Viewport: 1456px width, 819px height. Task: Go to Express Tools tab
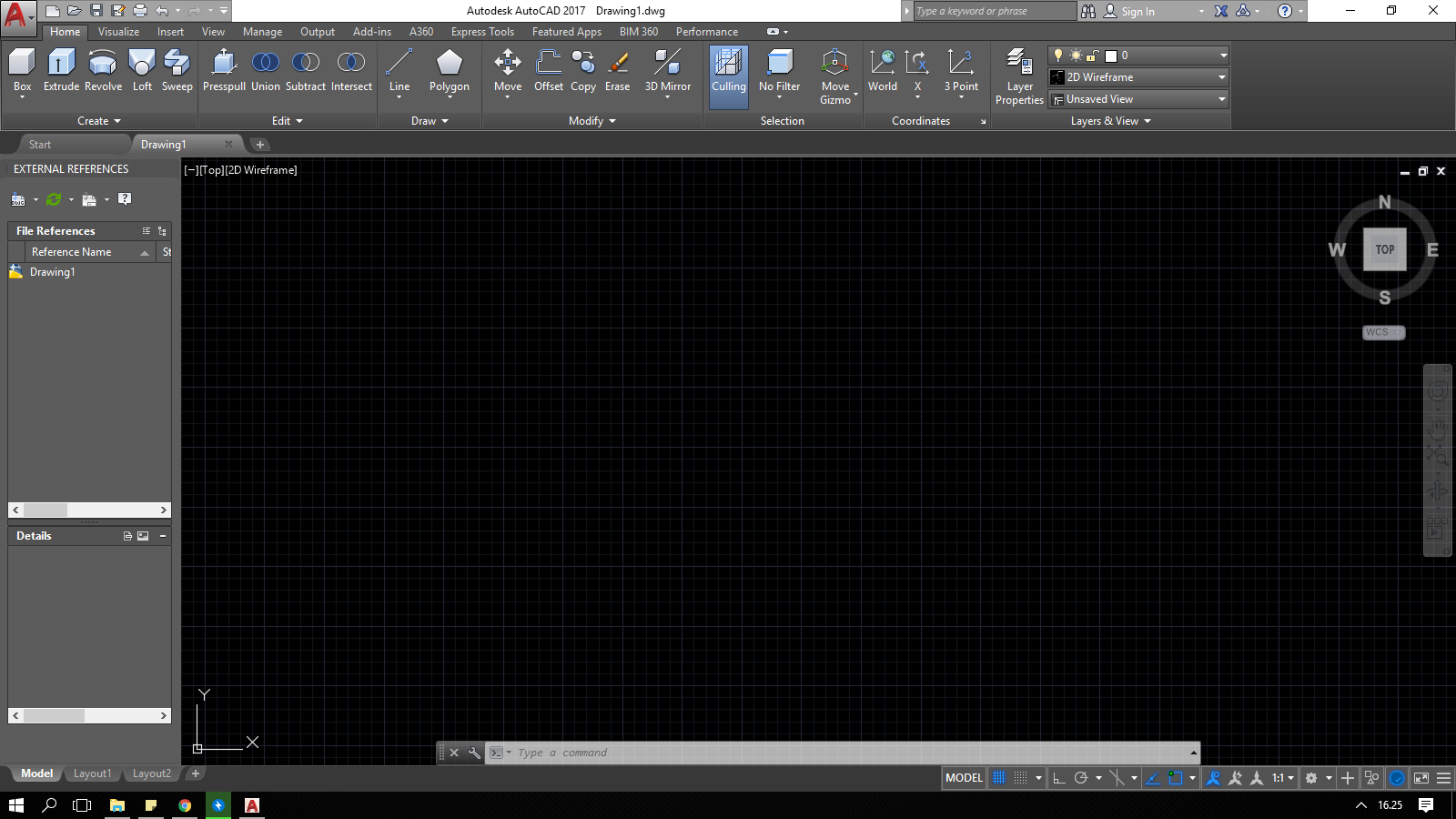tap(482, 32)
